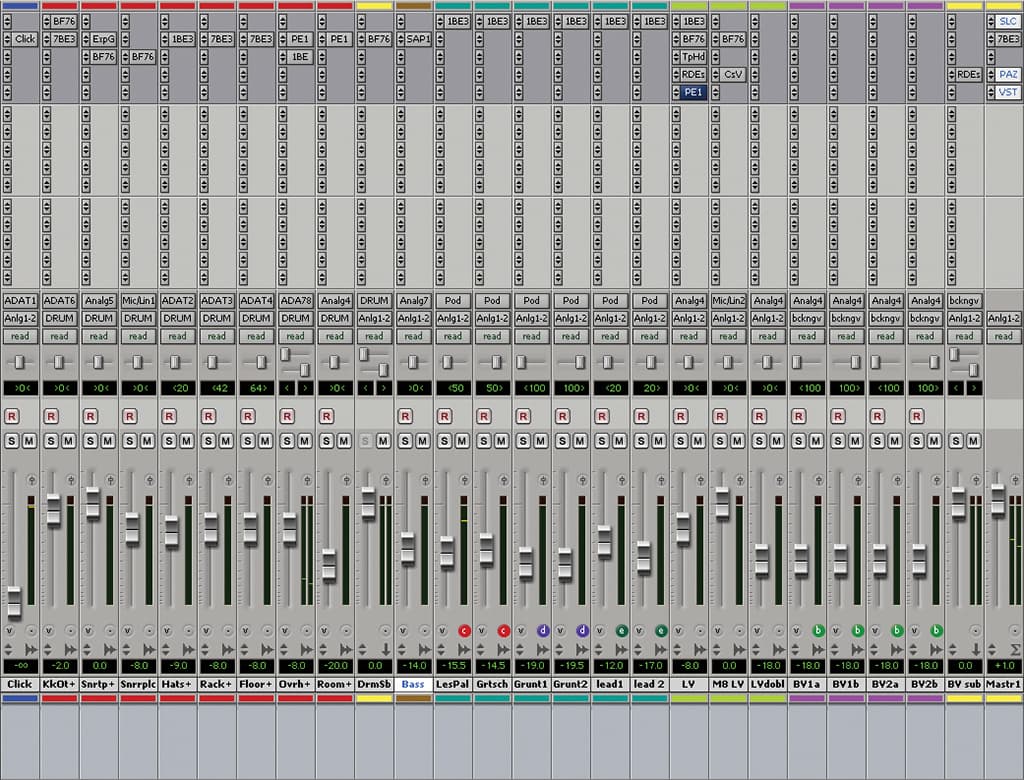1024x780 pixels.
Task: Click empty group ID button on Hats+ track
Action: pos(189,631)
